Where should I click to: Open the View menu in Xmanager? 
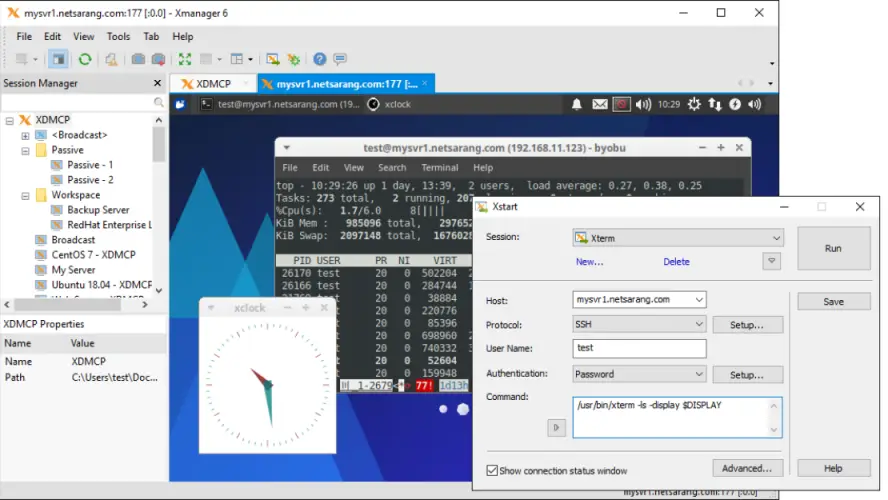click(x=83, y=36)
